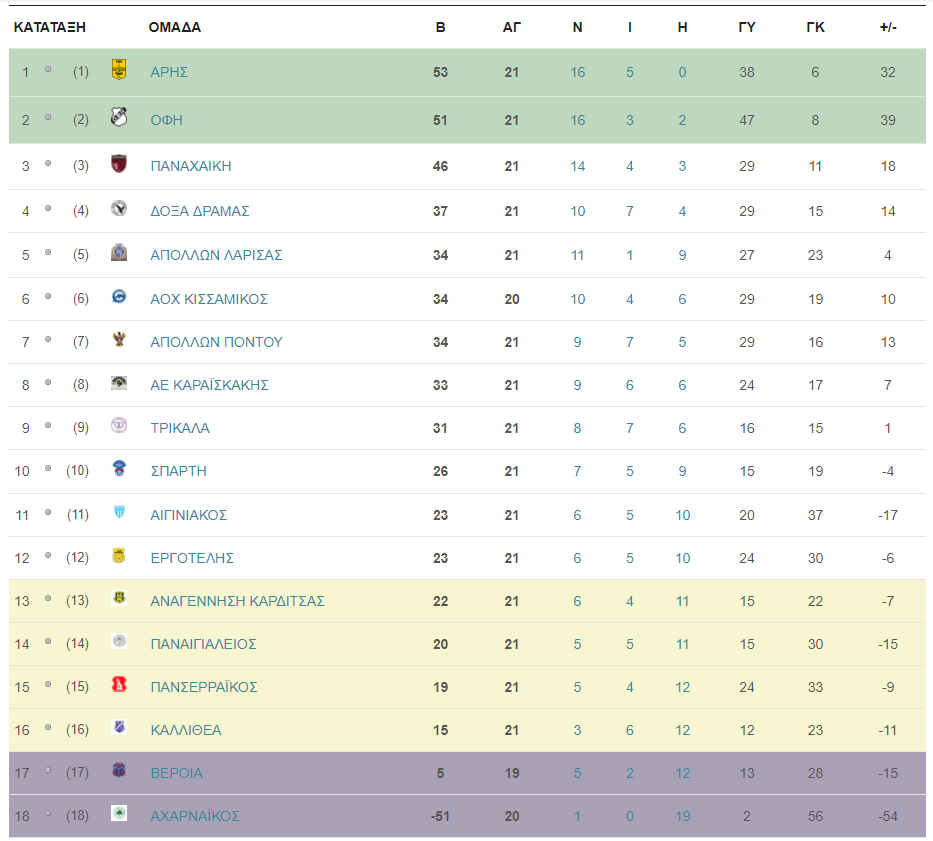
Task: Click the ΑΙΓΙΝΙΑΚΟΣ light blue crest icon
Action: pos(119,511)
